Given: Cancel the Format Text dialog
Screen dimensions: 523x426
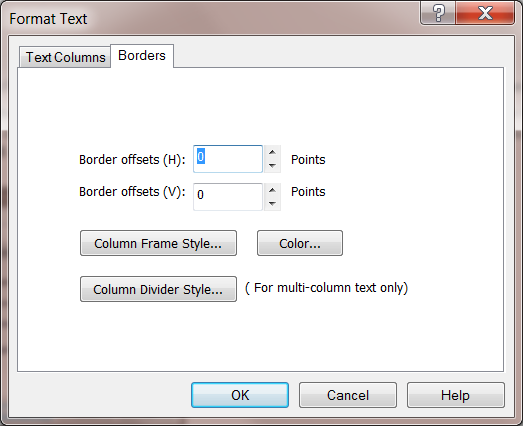Looking at the screenshot, I should [348, 395].
